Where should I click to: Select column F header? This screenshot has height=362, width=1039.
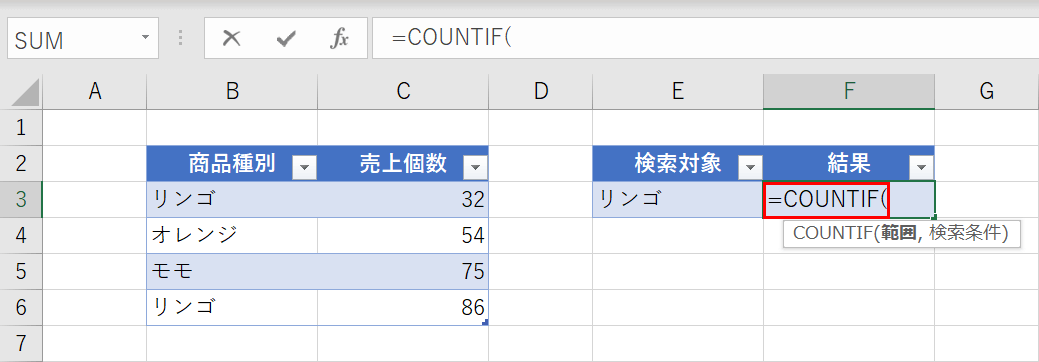point(849,91)
